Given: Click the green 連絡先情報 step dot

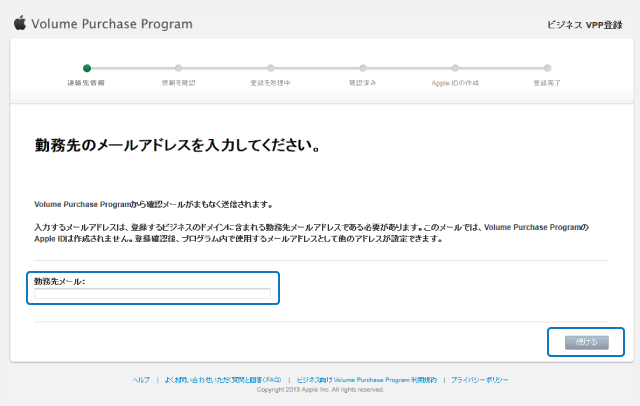Looking at the screenshot, I should pos(86,68).
